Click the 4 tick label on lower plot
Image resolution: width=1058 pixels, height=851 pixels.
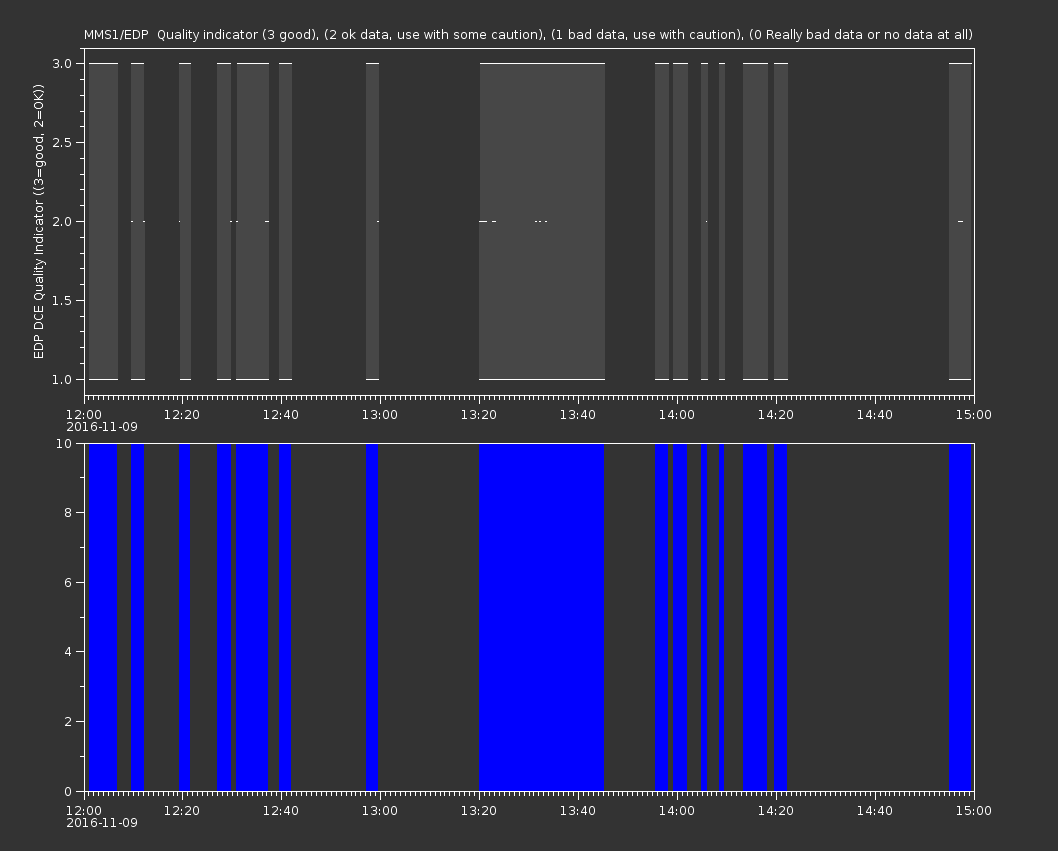tap(68, 652)
